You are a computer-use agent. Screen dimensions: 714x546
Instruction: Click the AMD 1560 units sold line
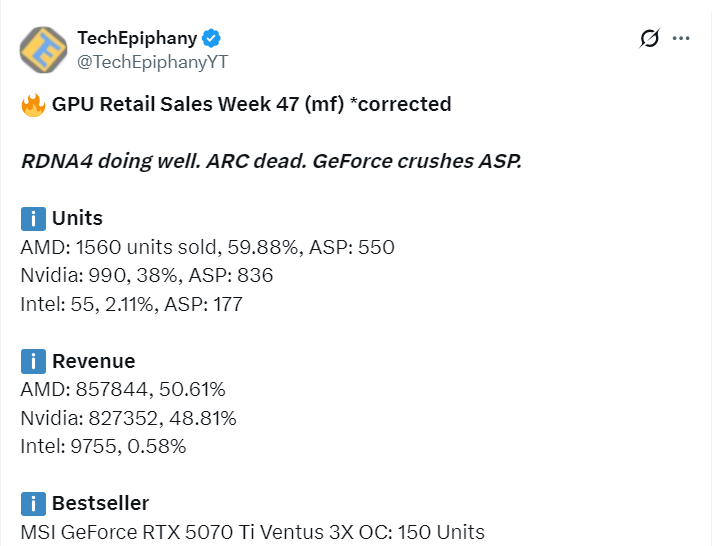207,247
